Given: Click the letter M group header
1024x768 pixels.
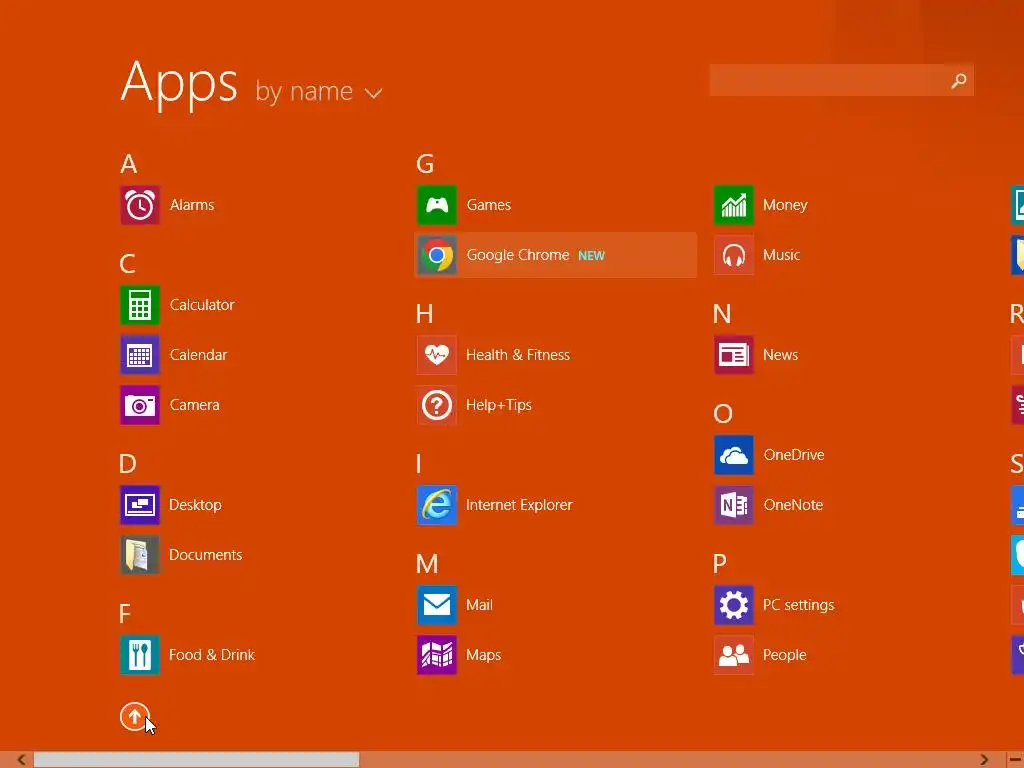Looking at the screenshot, I should pyautogui.click(x=427, y=564).
